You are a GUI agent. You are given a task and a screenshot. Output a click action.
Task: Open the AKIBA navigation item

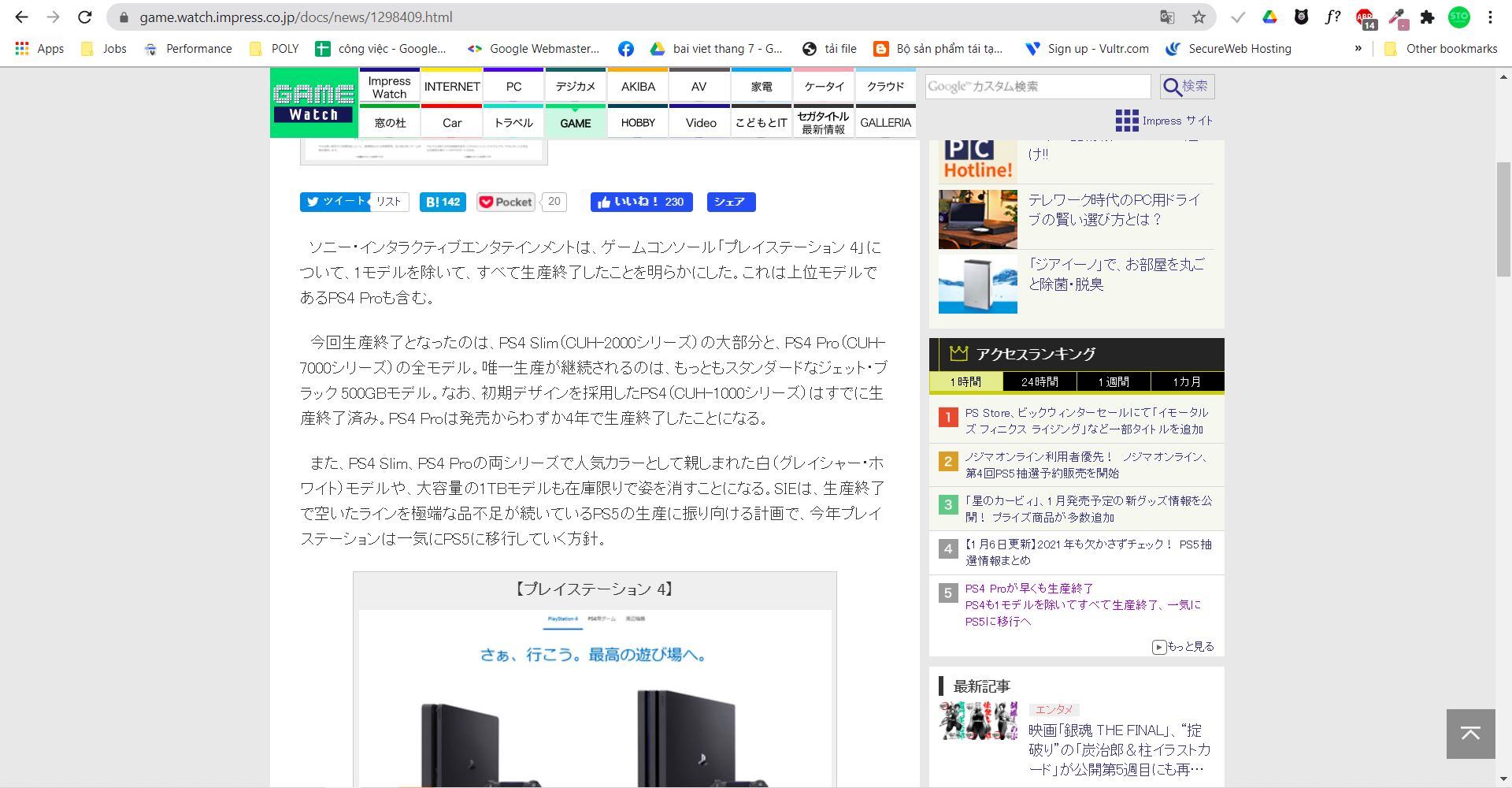click(638, 87)
